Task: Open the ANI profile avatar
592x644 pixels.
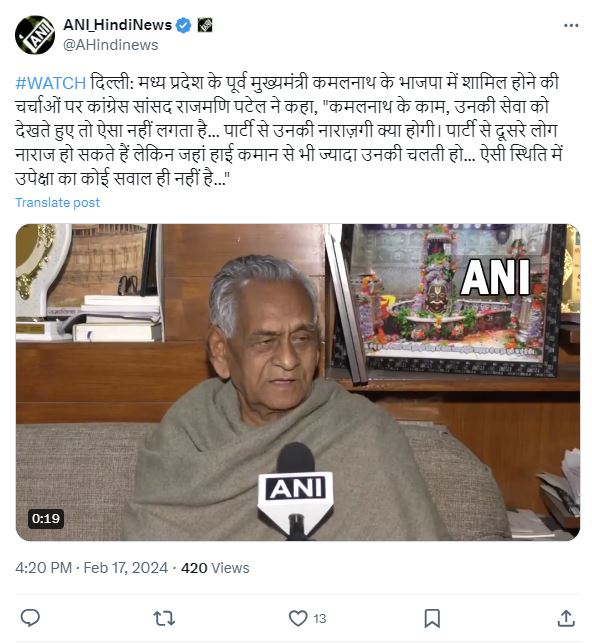Action: click(x=35, y=35)
